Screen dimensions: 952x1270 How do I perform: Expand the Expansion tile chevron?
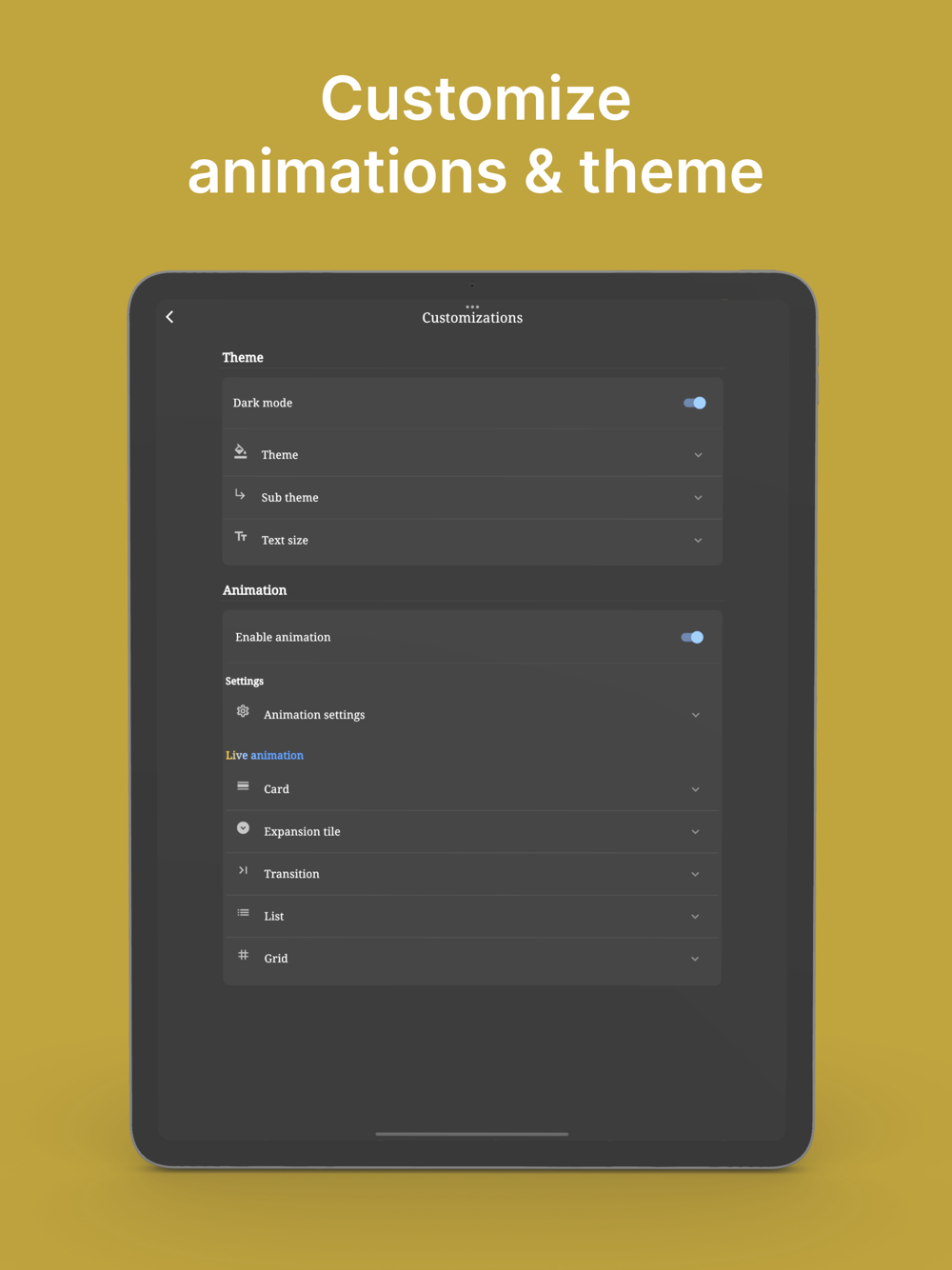tap(696, 832)
